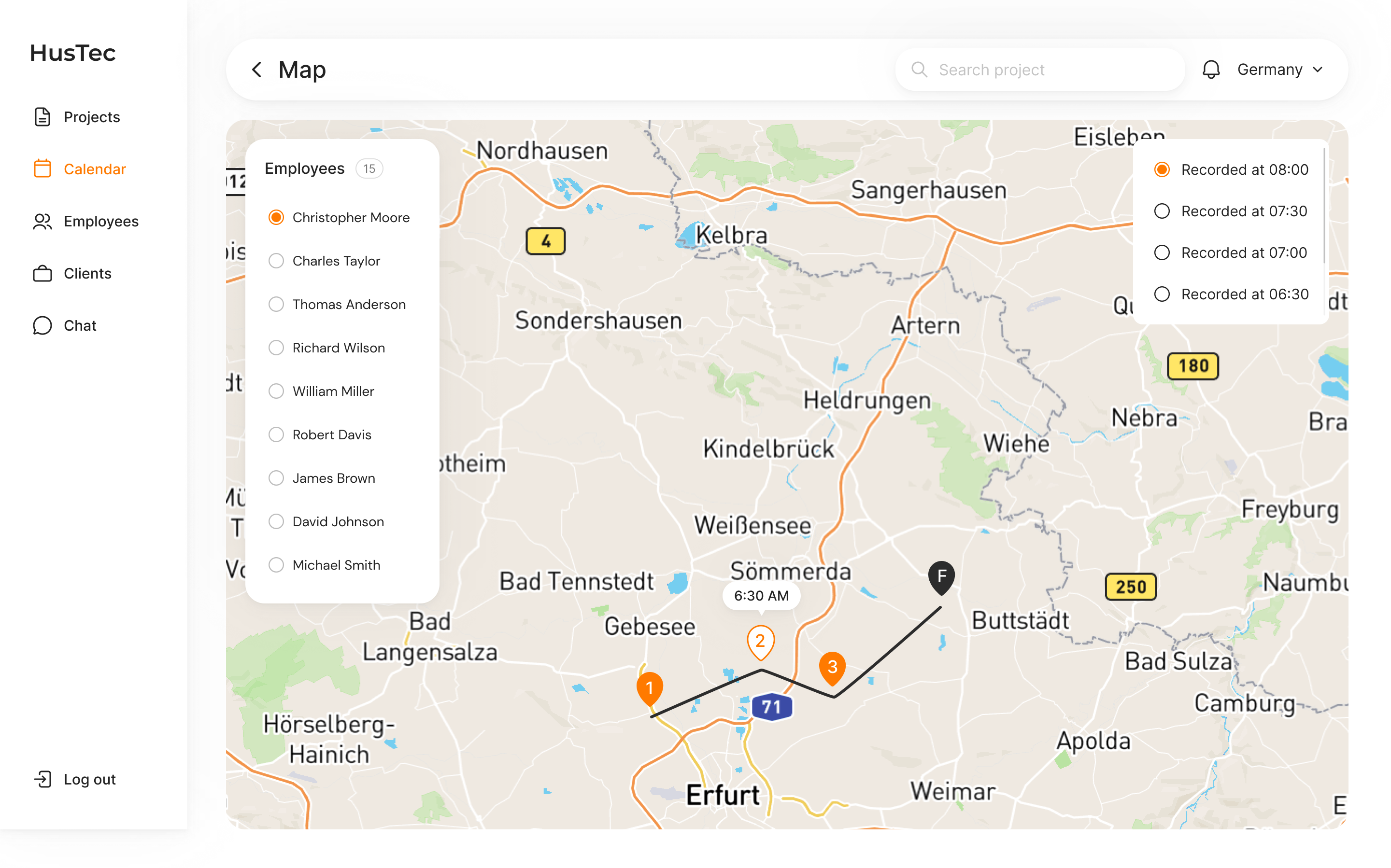Click the Employees count badge 15

(369, 169)
